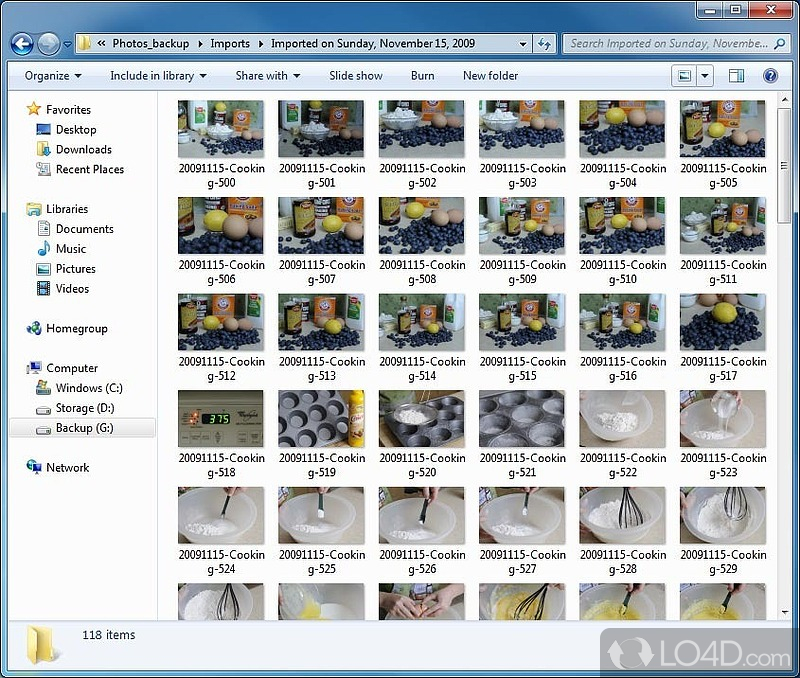
Task: Click the refresh button beside address bar
Action: point(545,44)
